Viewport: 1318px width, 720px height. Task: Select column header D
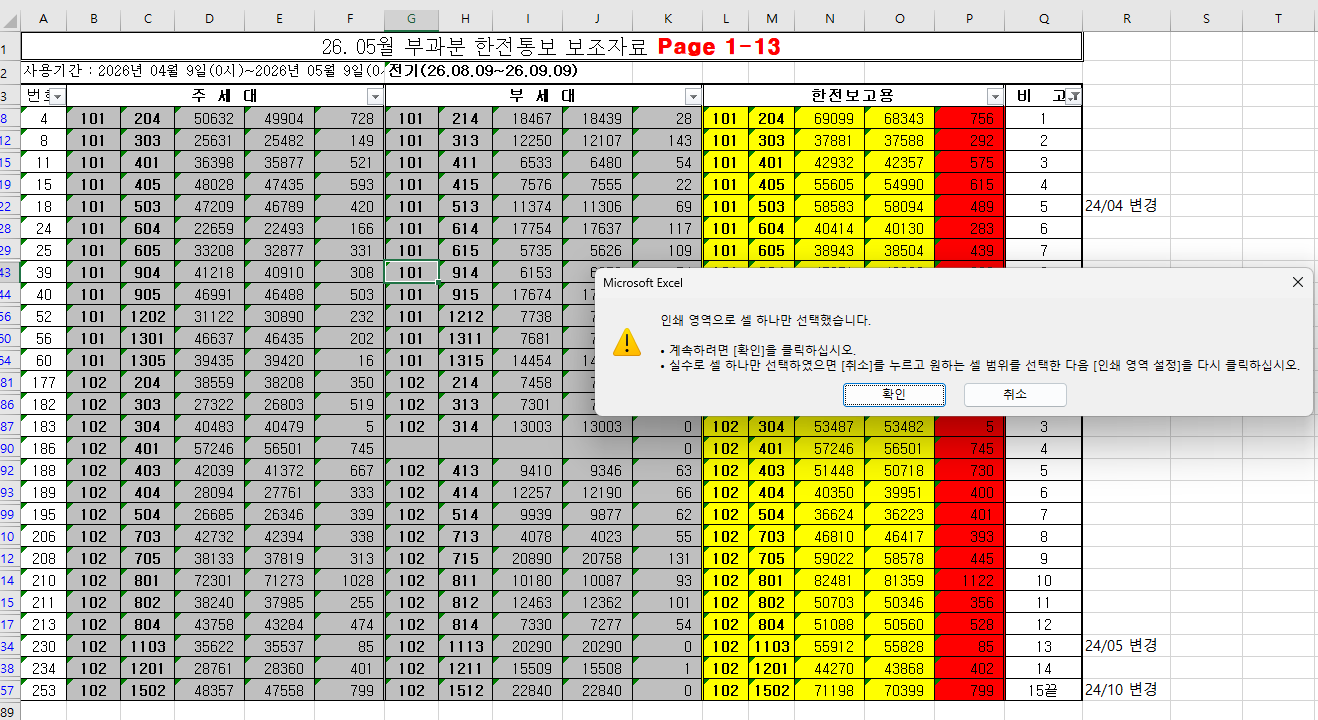click(209, 19)
